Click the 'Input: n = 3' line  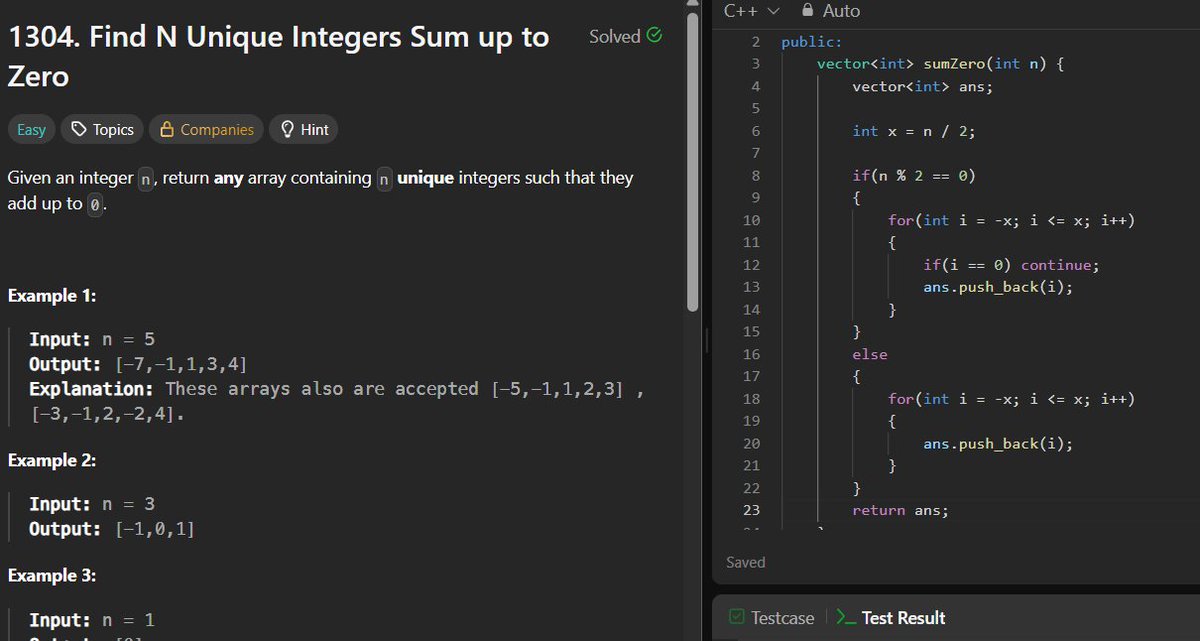[x=92, y=504]
